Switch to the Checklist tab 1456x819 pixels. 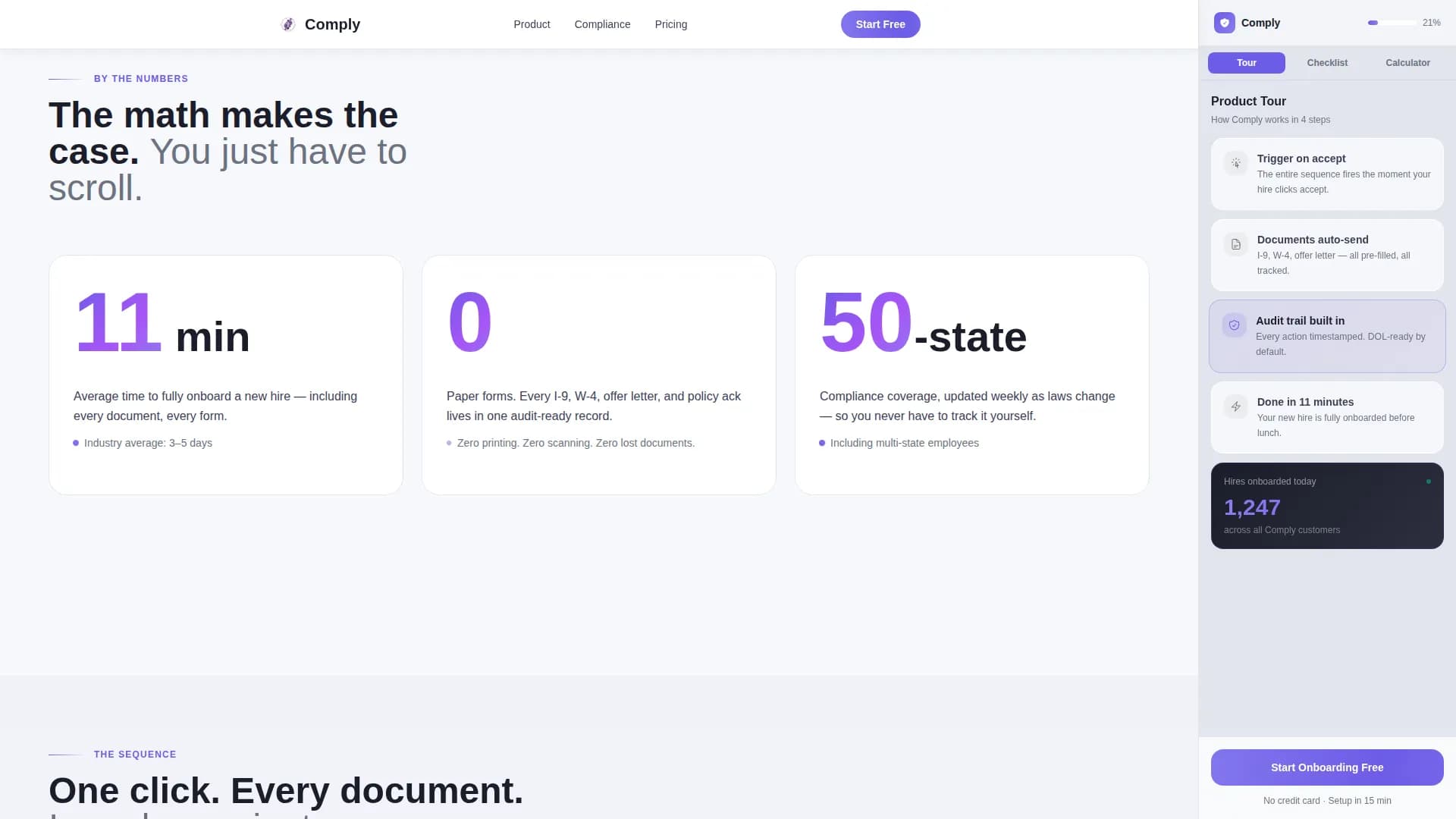[x=1327, y=63]
